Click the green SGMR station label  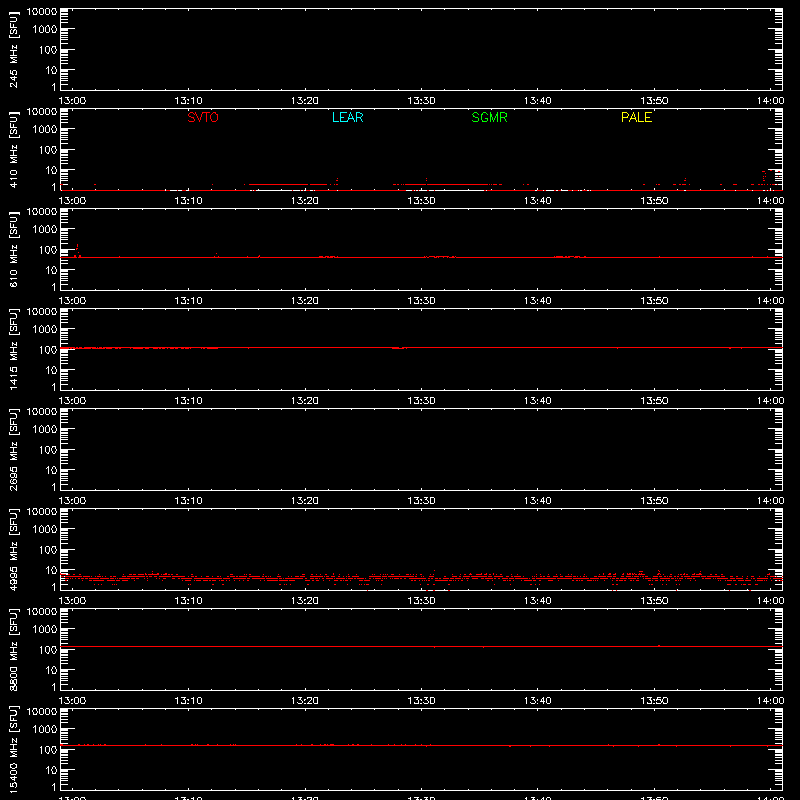pyautogui.click(x=489, y=117)
